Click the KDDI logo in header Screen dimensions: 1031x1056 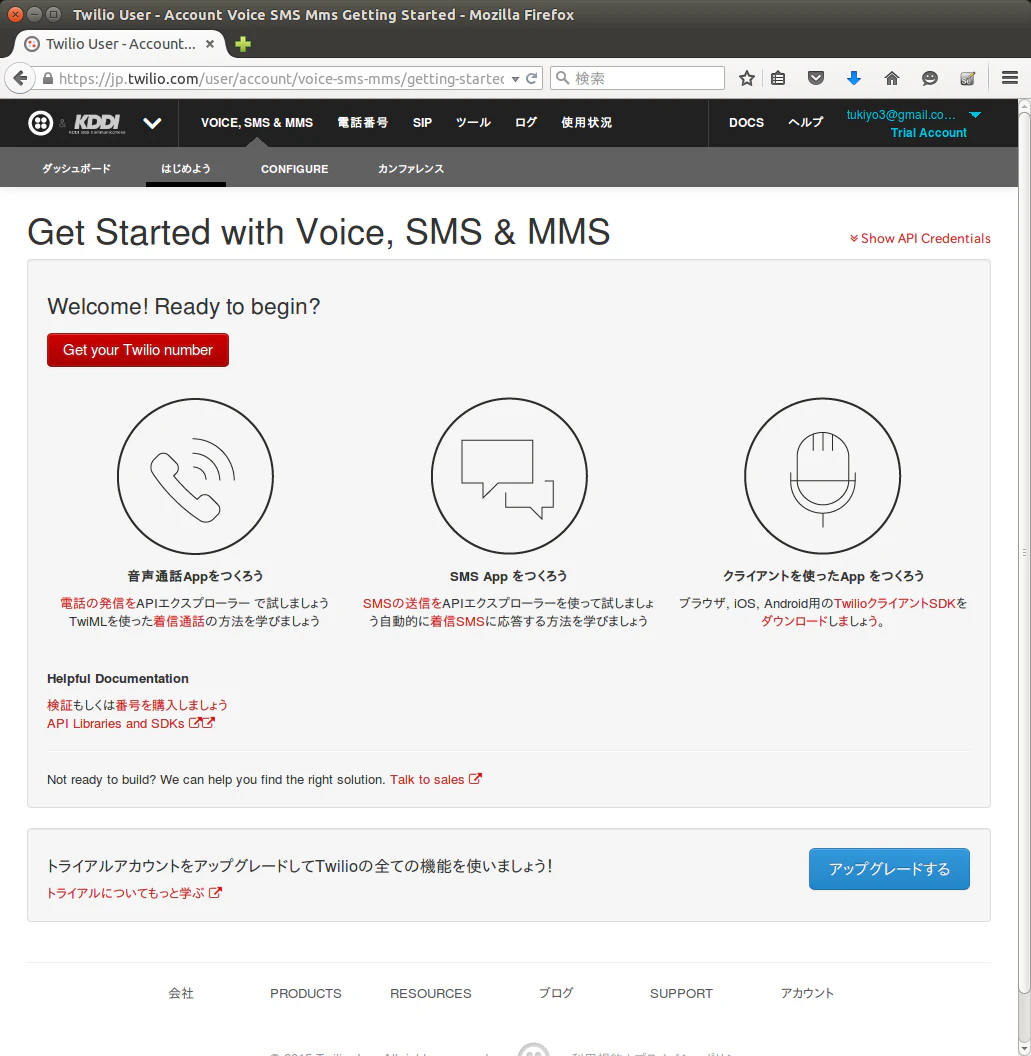click(97, 123)
